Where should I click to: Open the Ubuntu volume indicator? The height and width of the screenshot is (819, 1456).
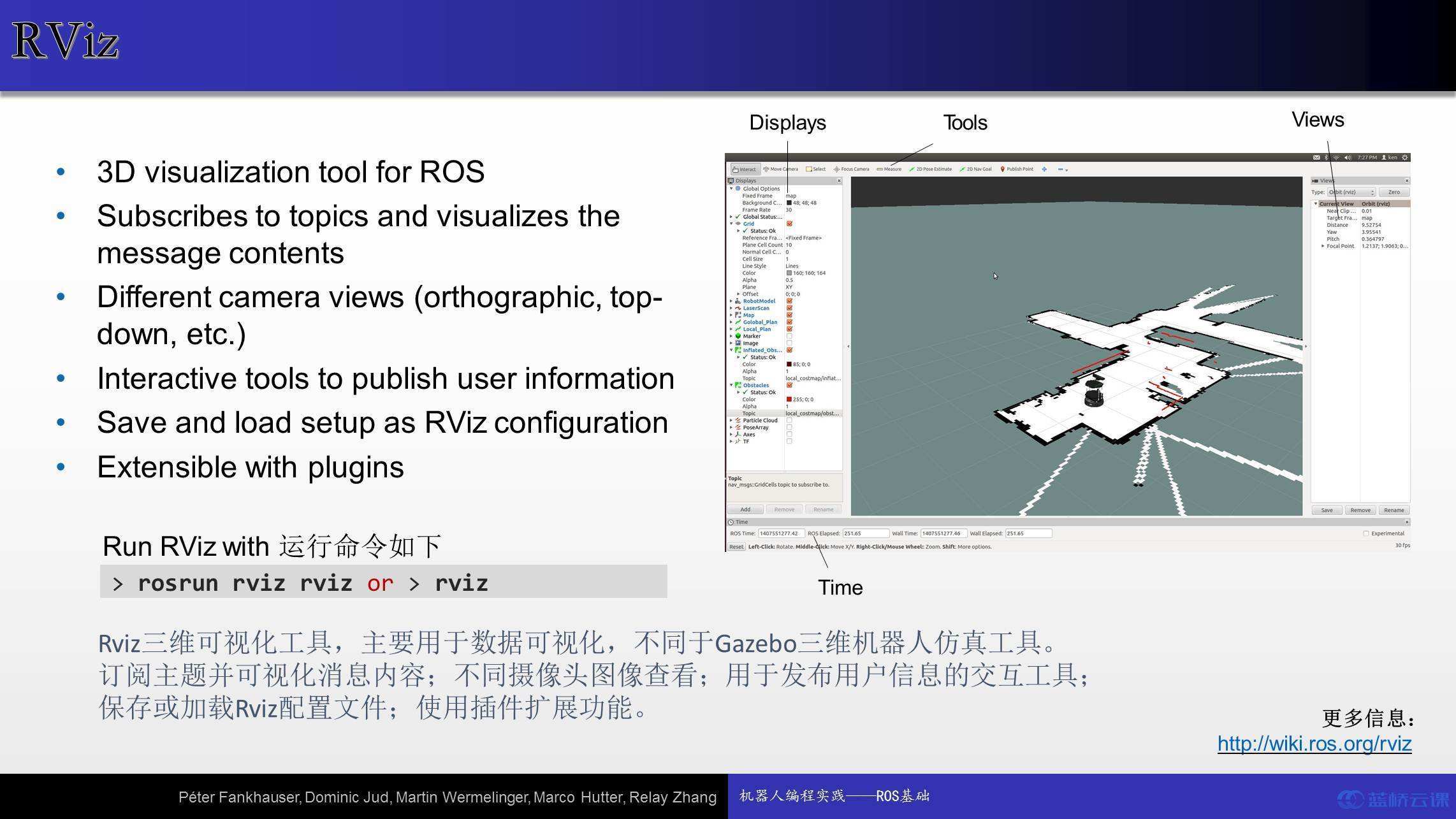1347,157
